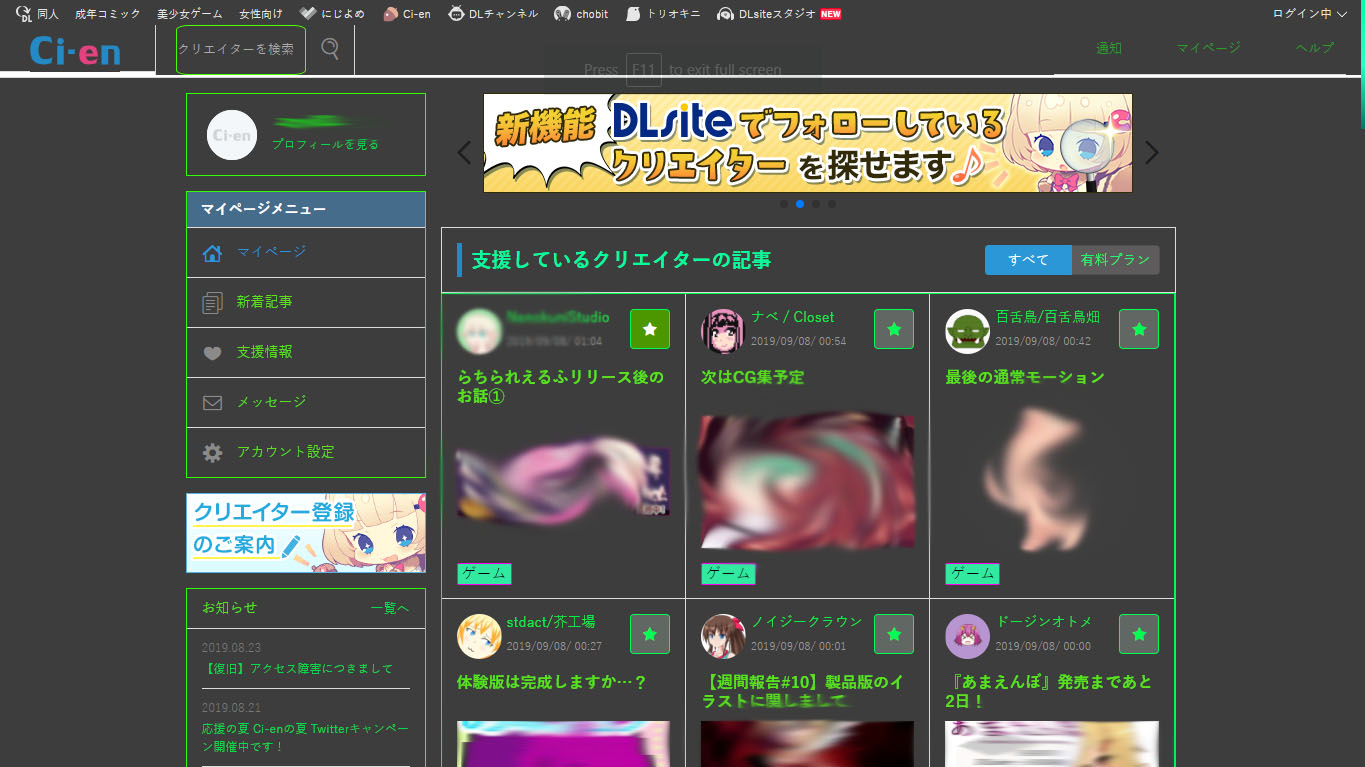
Task: Toggle star follow for 百舌鳥/百舌鳥畑
Action: [1138, 329]
